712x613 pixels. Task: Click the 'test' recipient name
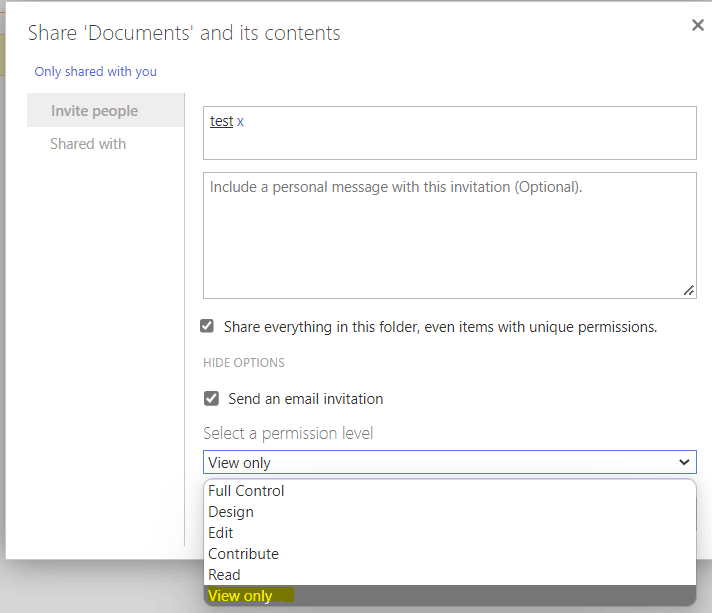point(221,121)
